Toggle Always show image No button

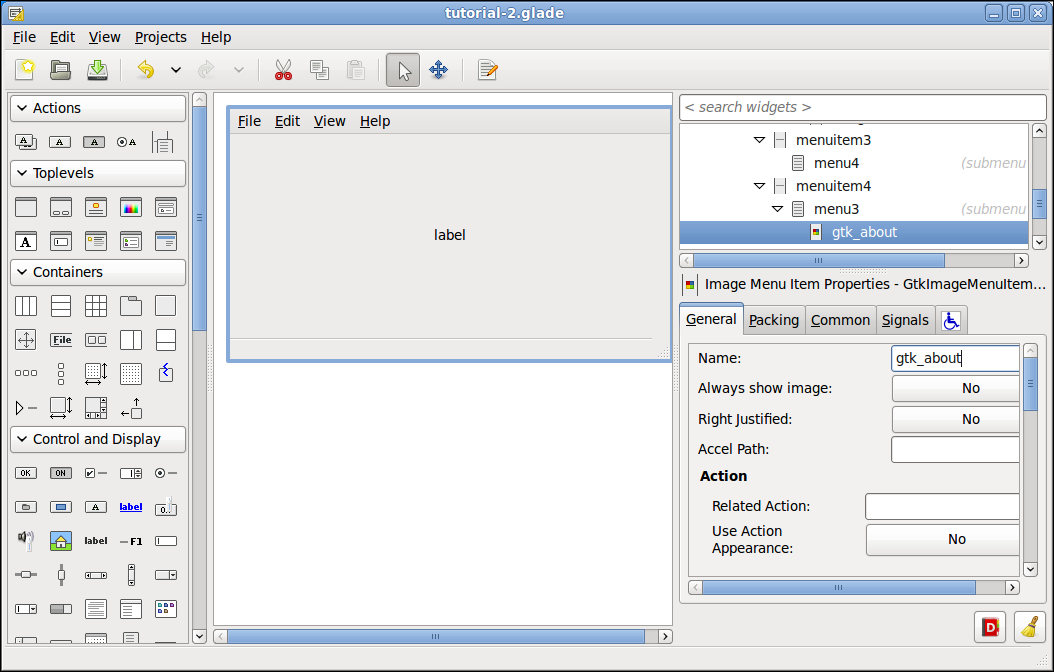(956, 388)
